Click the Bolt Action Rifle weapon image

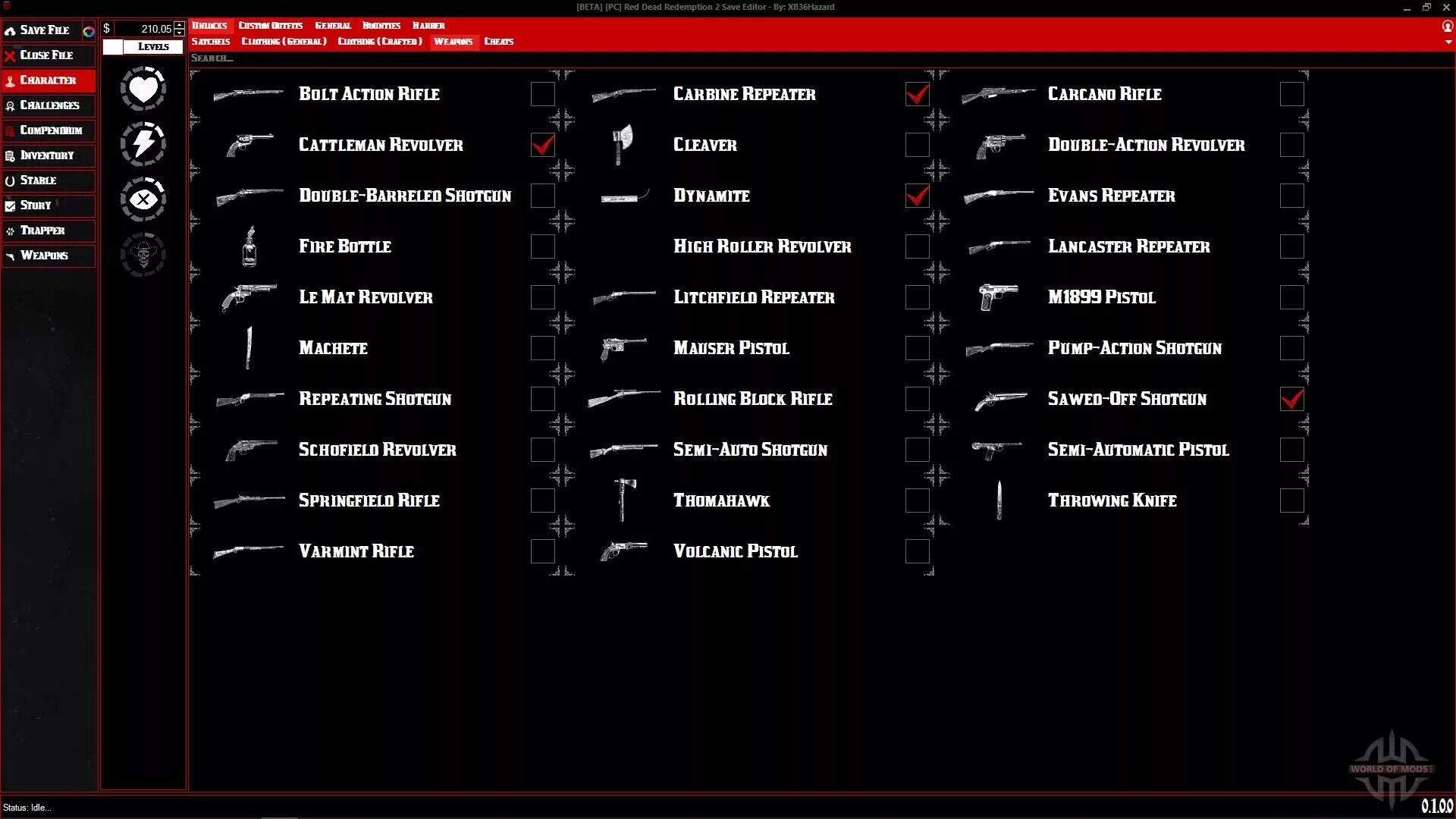[249, 95]
